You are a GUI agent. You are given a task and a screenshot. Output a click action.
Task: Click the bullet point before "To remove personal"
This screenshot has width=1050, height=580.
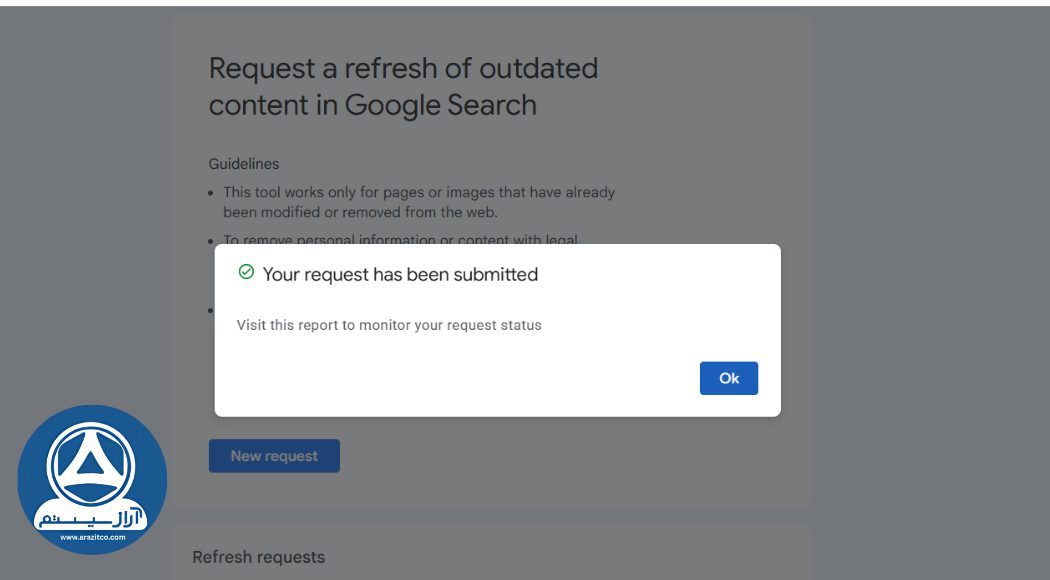point(211,240)
